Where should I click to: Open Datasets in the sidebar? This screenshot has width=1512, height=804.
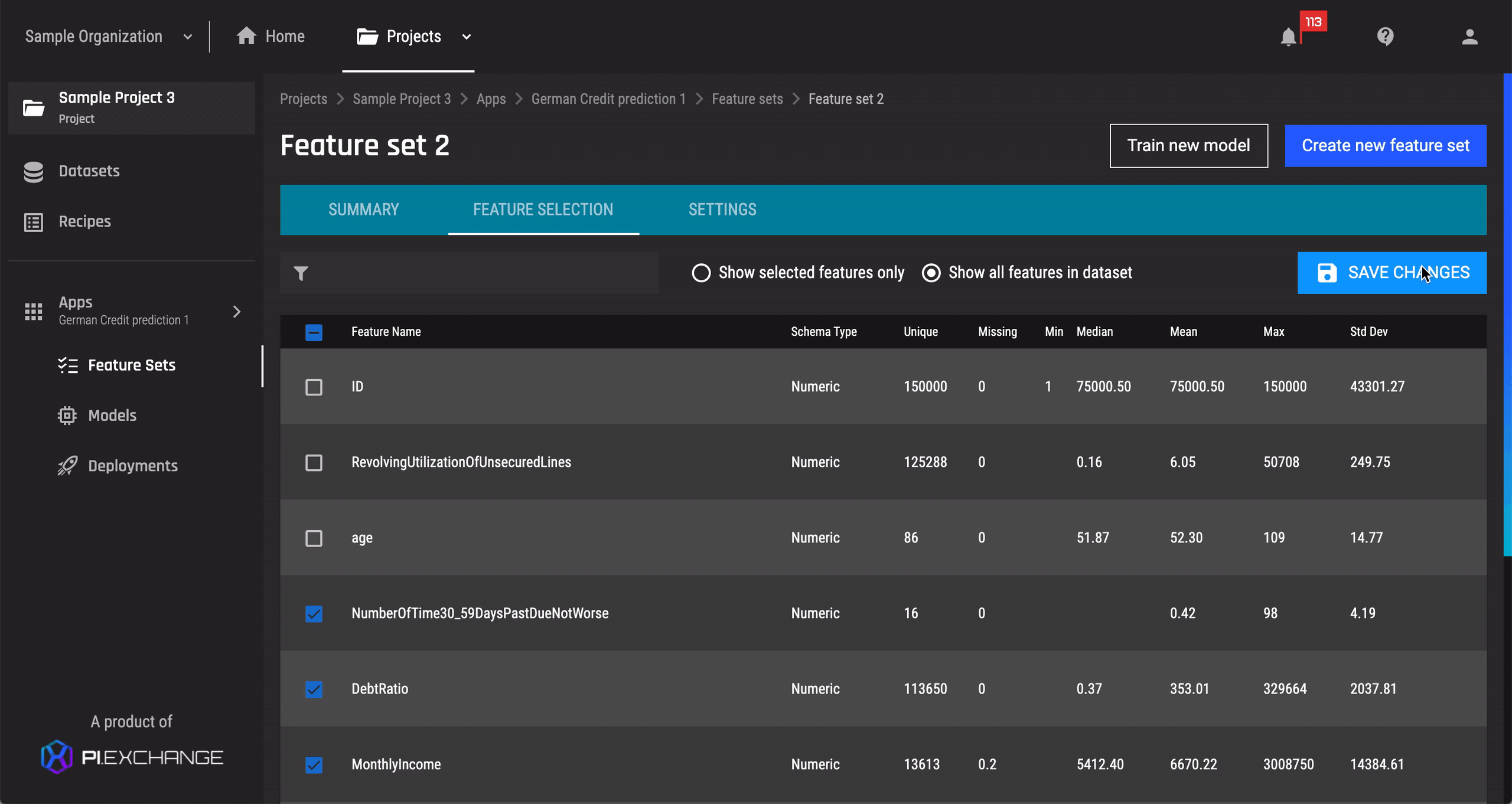[x=89, y=171]
